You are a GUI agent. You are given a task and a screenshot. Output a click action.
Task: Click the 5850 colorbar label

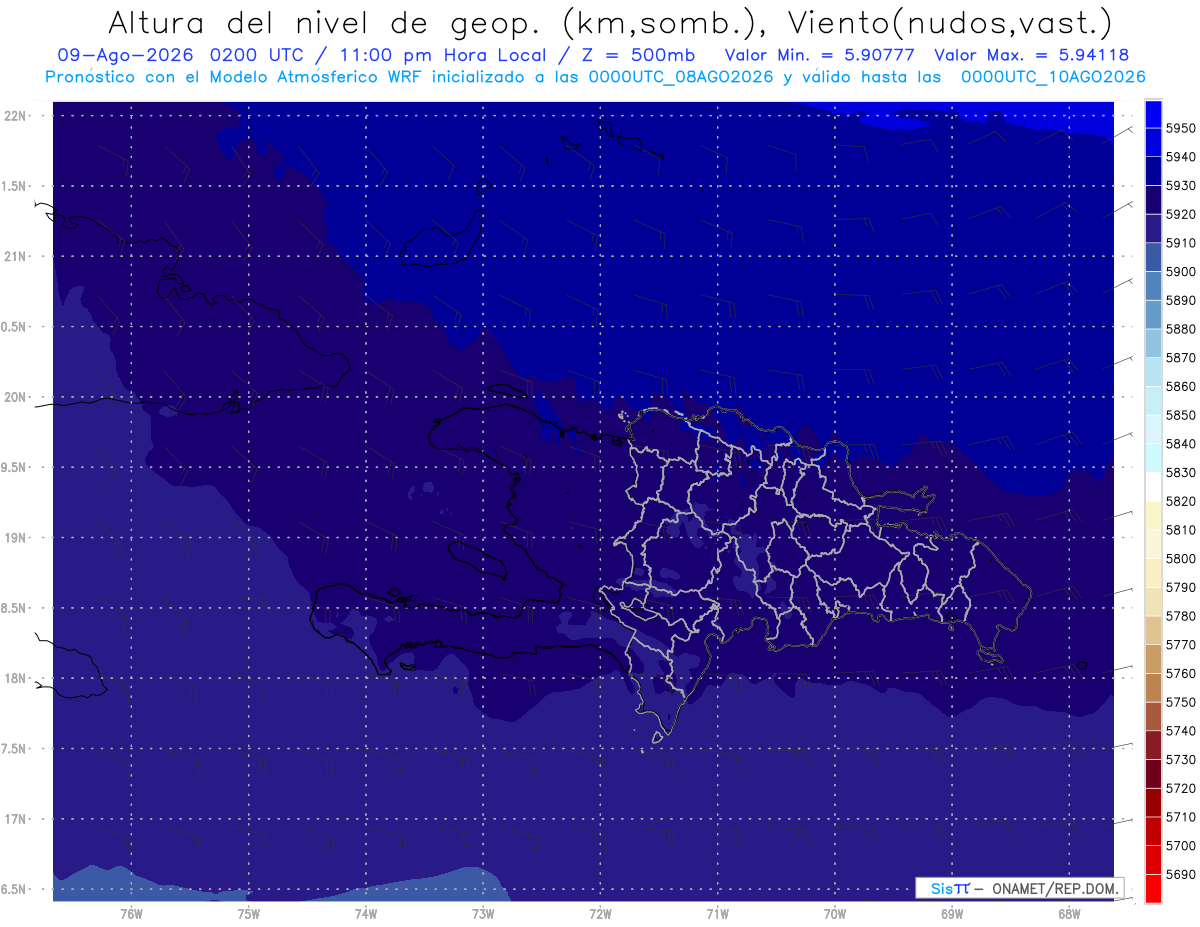click(1181, 415)
